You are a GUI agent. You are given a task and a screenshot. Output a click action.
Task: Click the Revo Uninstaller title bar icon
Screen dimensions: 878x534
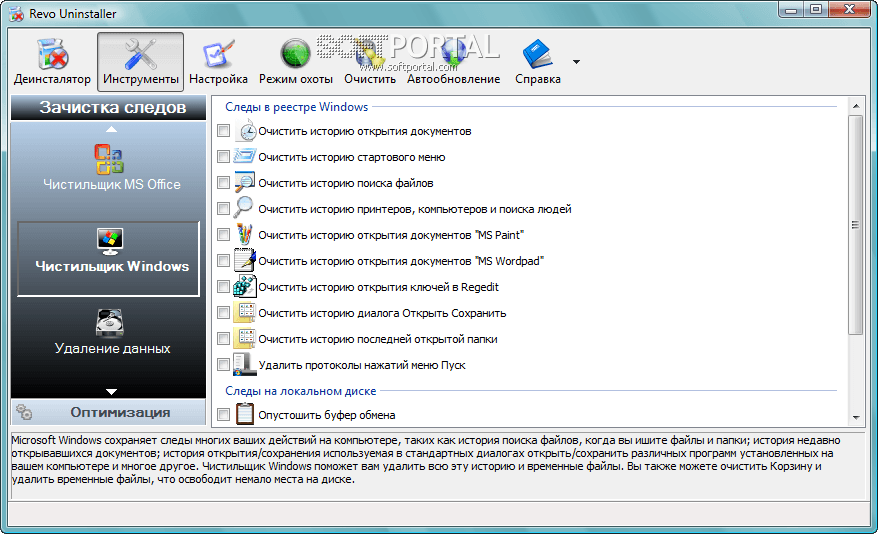[x=16, y=14]
